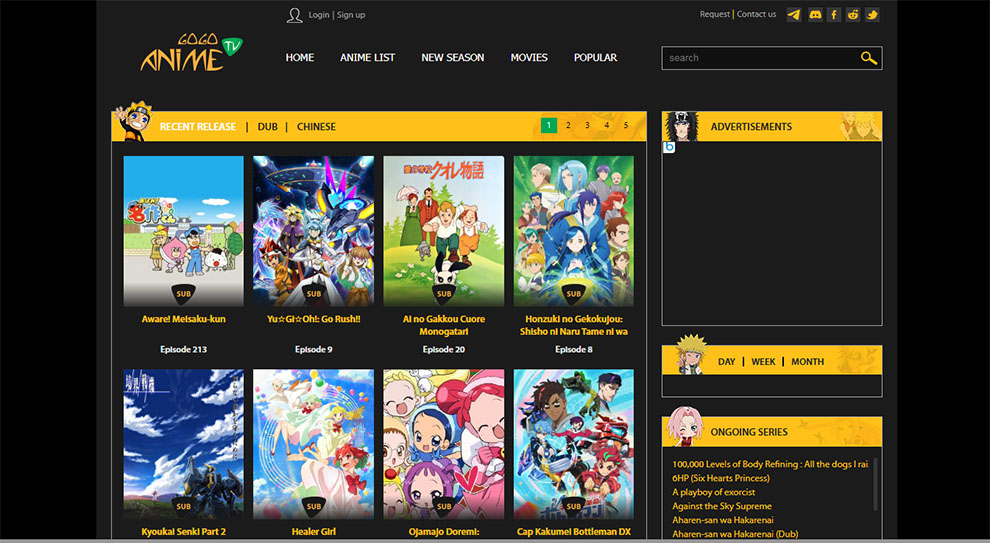Image resolution: width=990 pixels, height=543 pixels.
Task: Click the Ai no Gakkou Cuore Monogatari title
Action: tap(444, 325)
